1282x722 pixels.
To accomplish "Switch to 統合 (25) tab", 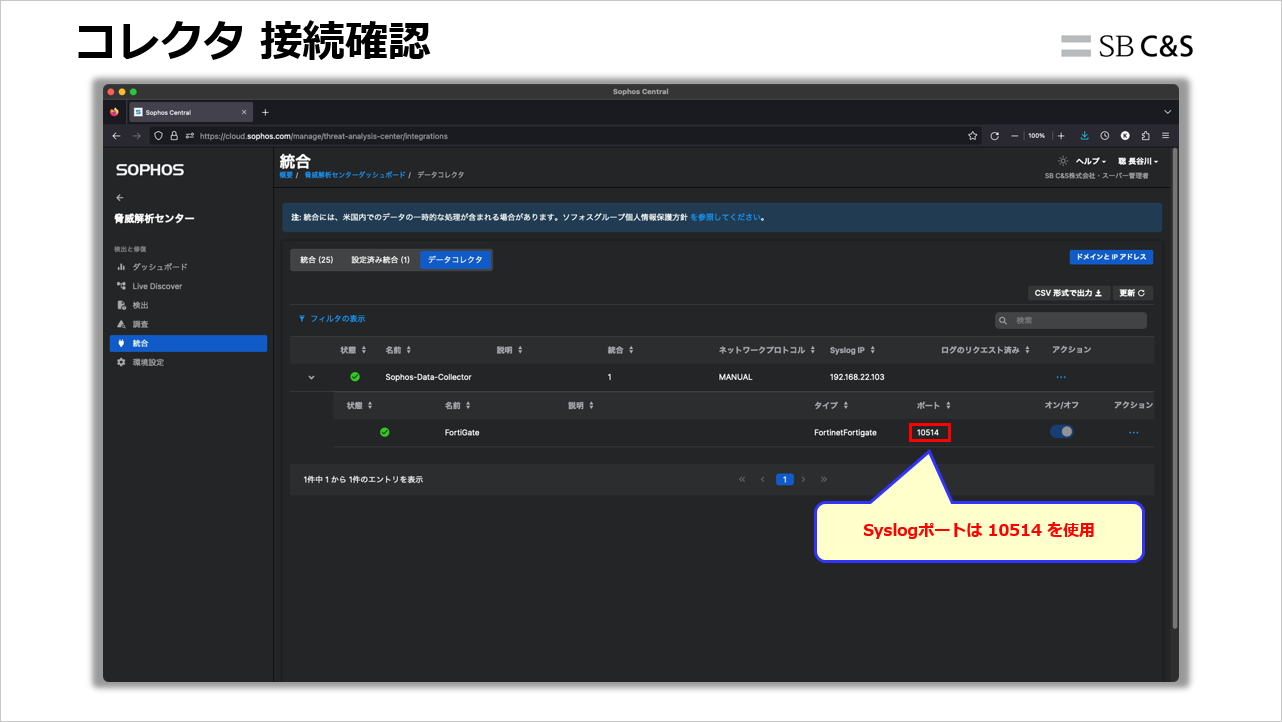I will tap(317, 260).
